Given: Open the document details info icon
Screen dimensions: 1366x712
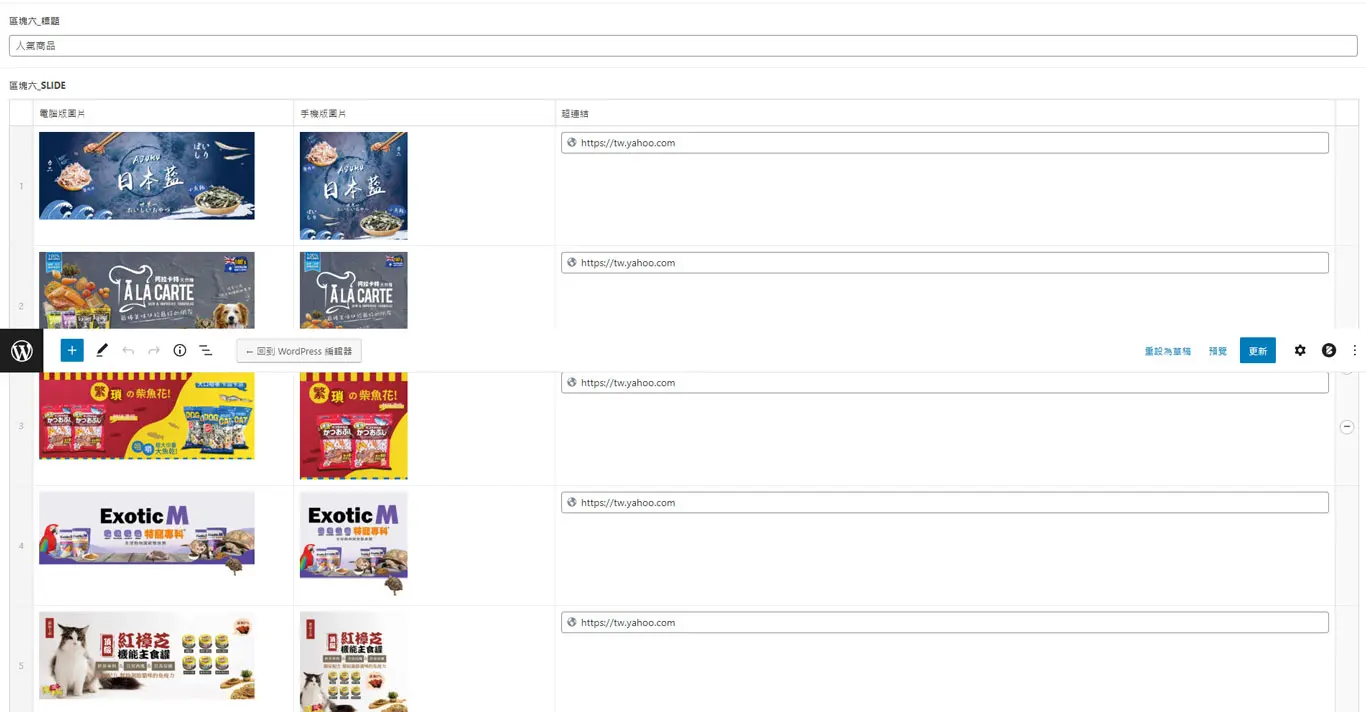Looking at the screenshot, I should 180,351.
